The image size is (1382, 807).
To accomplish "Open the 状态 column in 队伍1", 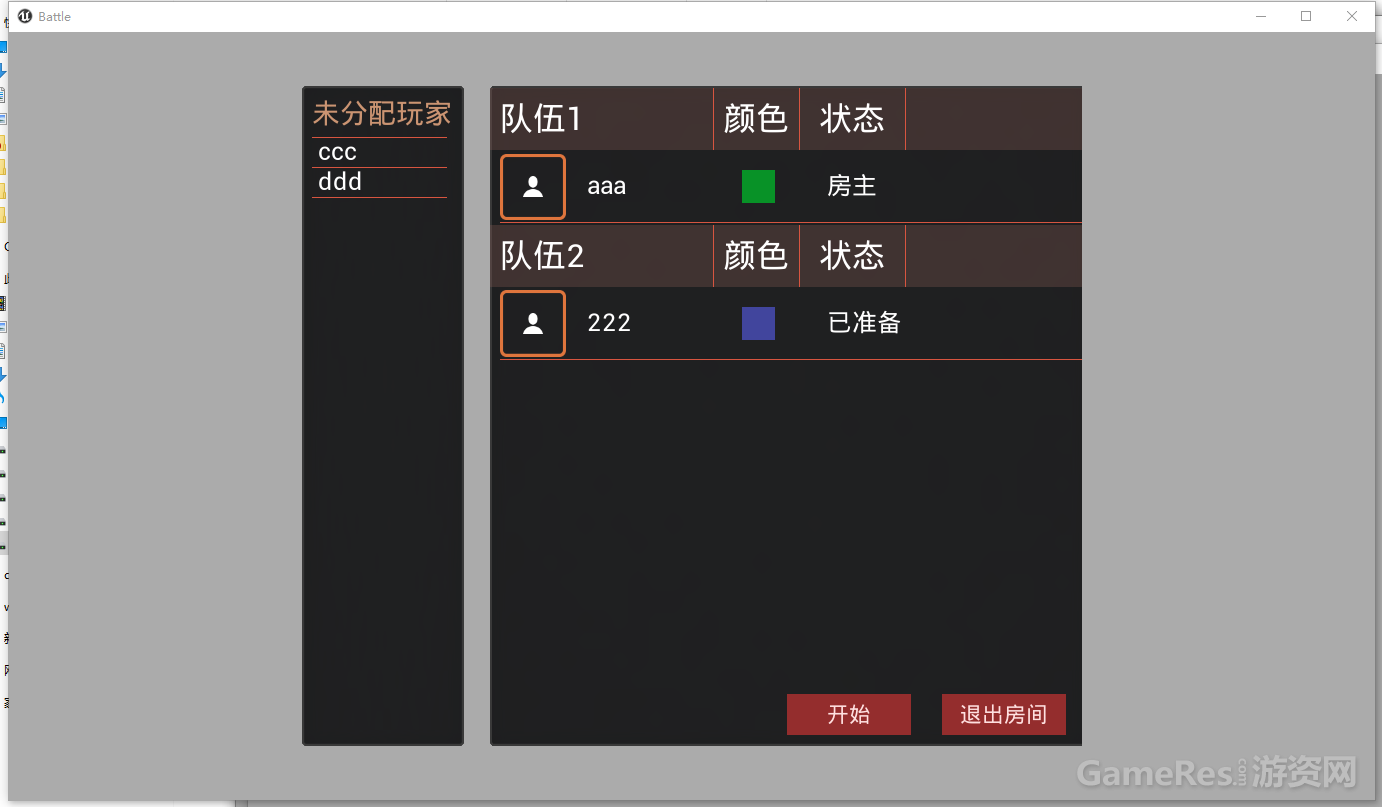I will [851, 118].
